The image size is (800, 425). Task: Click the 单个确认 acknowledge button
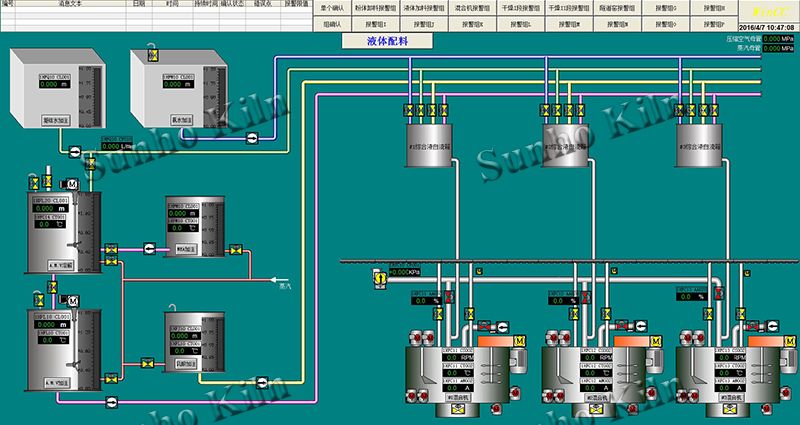click(x=332, y=8)
